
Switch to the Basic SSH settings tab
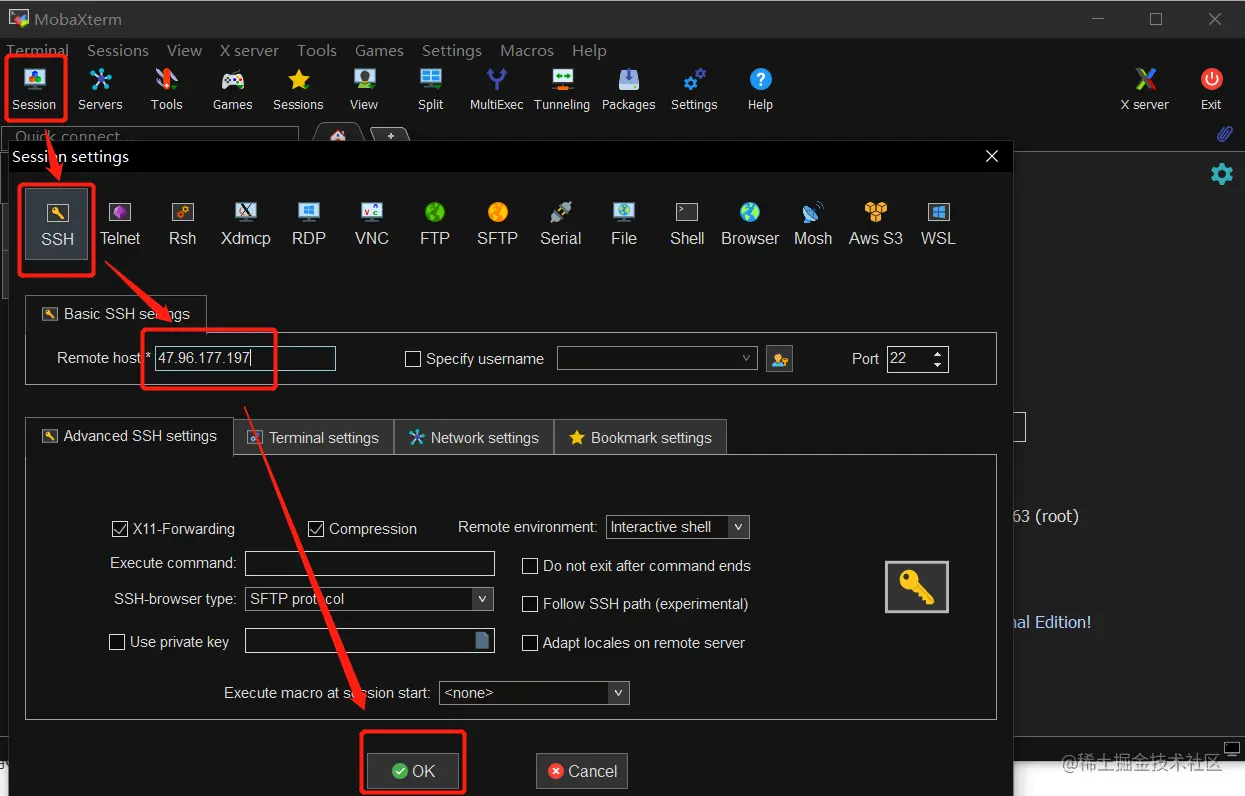[116, 314]
